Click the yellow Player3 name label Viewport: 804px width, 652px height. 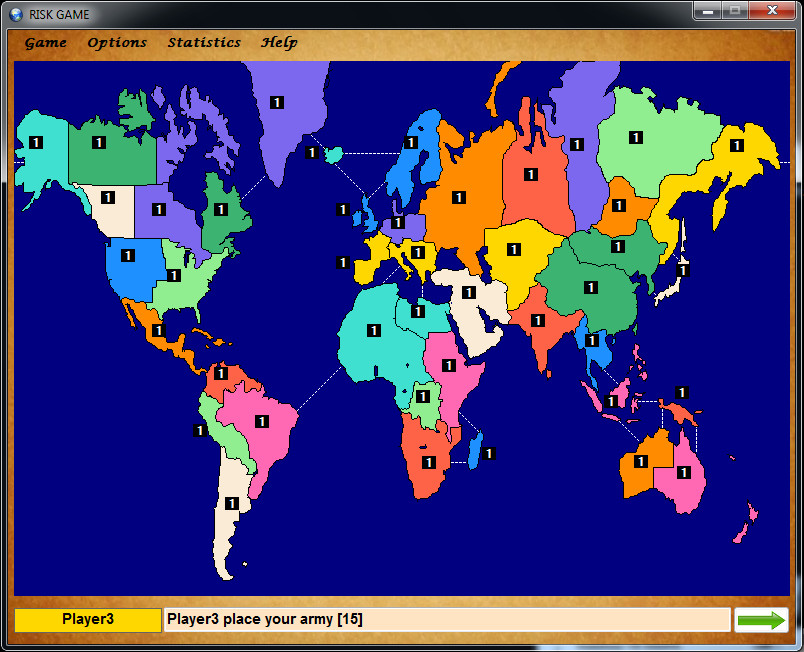click(x=88, y=620)
